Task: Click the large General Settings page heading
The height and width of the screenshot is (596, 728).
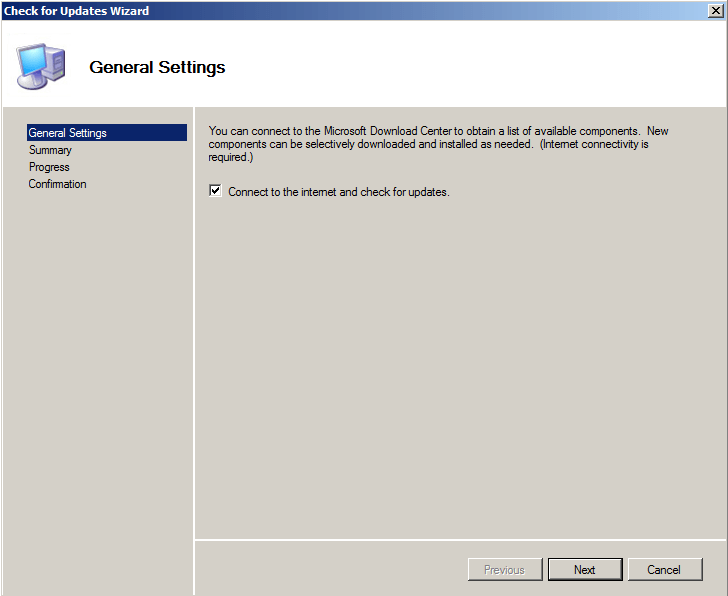Action: [x=157, y=68]
